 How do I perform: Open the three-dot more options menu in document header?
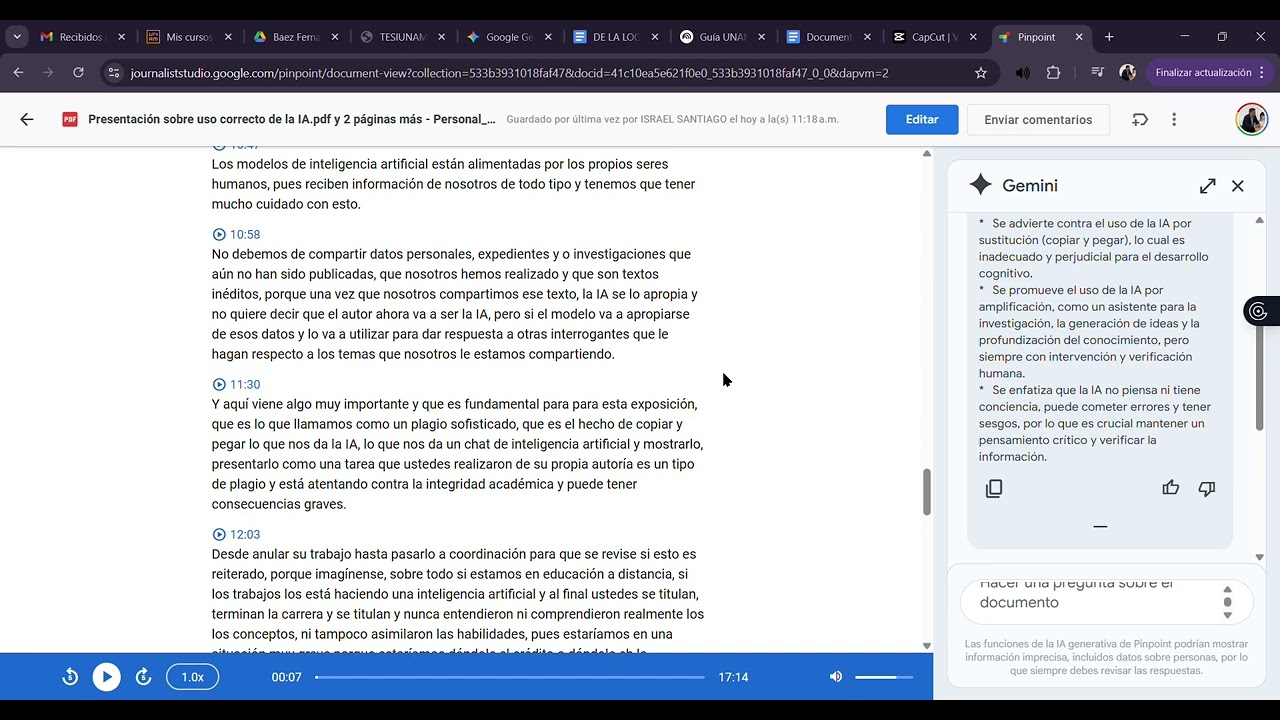click(x=1174, y=119)
